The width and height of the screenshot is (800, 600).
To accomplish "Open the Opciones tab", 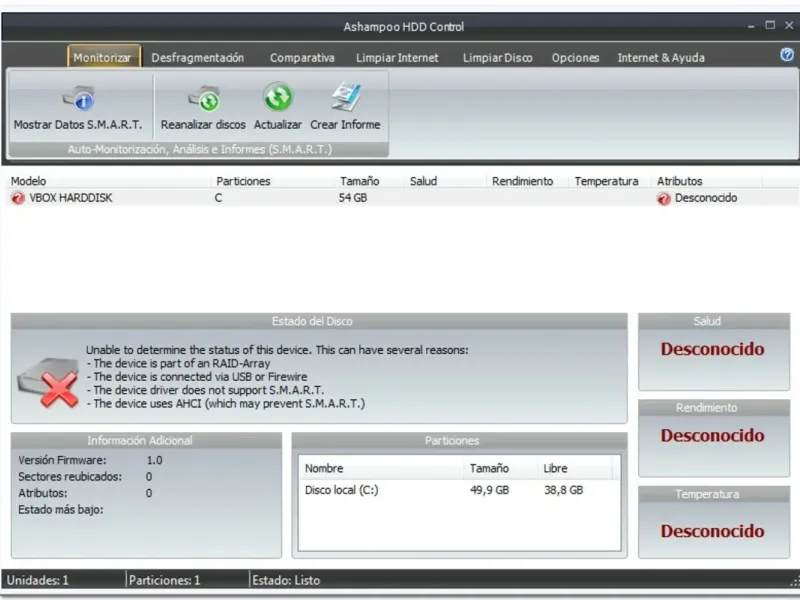I will (x=575, y=58).
